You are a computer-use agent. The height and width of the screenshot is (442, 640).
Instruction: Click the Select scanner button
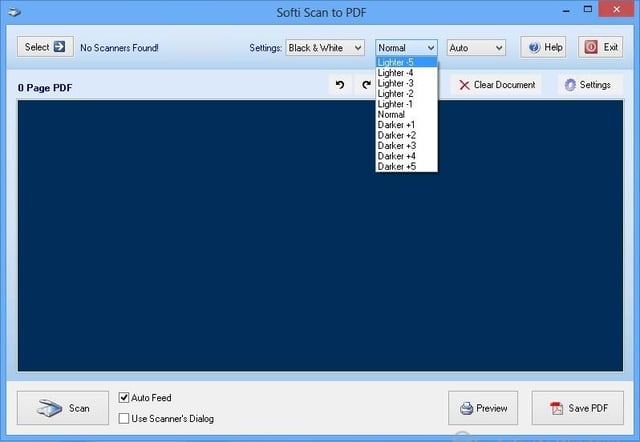(45, 47)
